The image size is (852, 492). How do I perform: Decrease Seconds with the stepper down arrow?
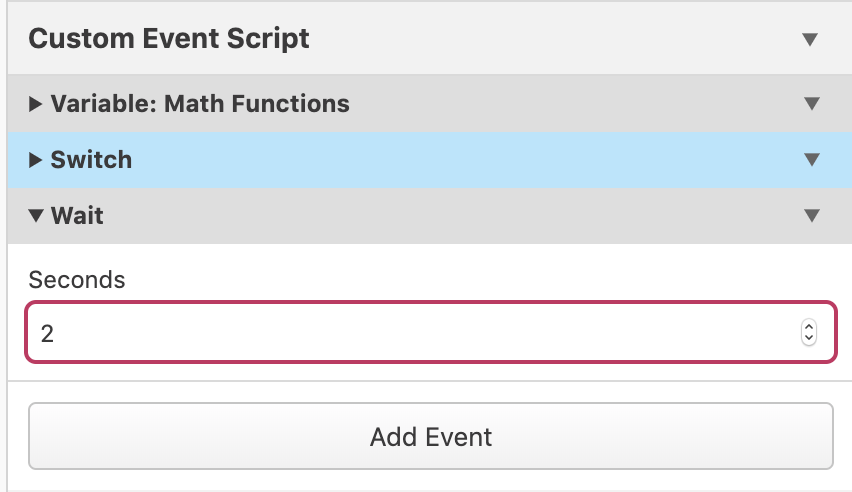[x=809, y=338]
